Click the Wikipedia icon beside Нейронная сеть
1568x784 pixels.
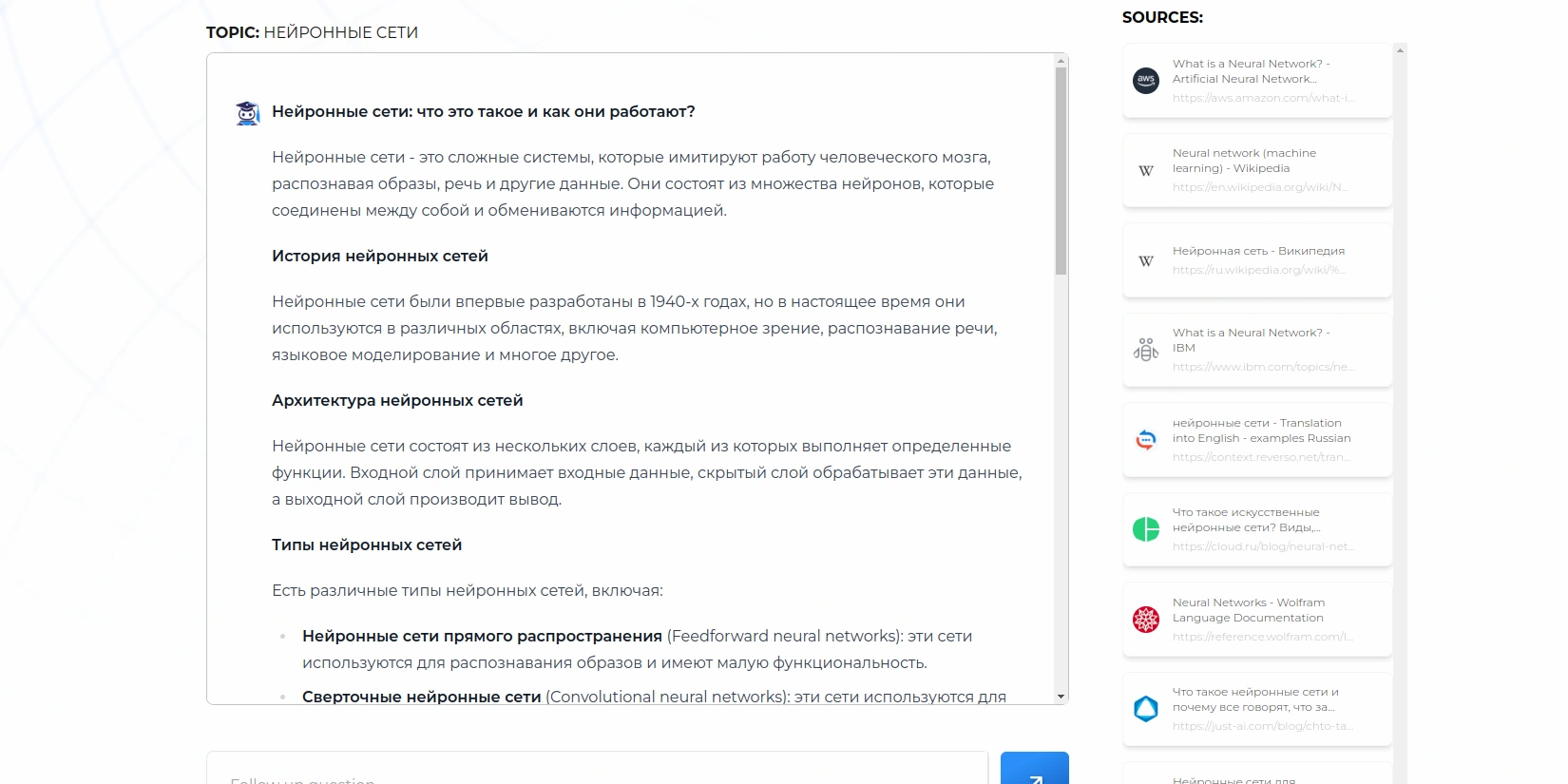(1146, 261)
